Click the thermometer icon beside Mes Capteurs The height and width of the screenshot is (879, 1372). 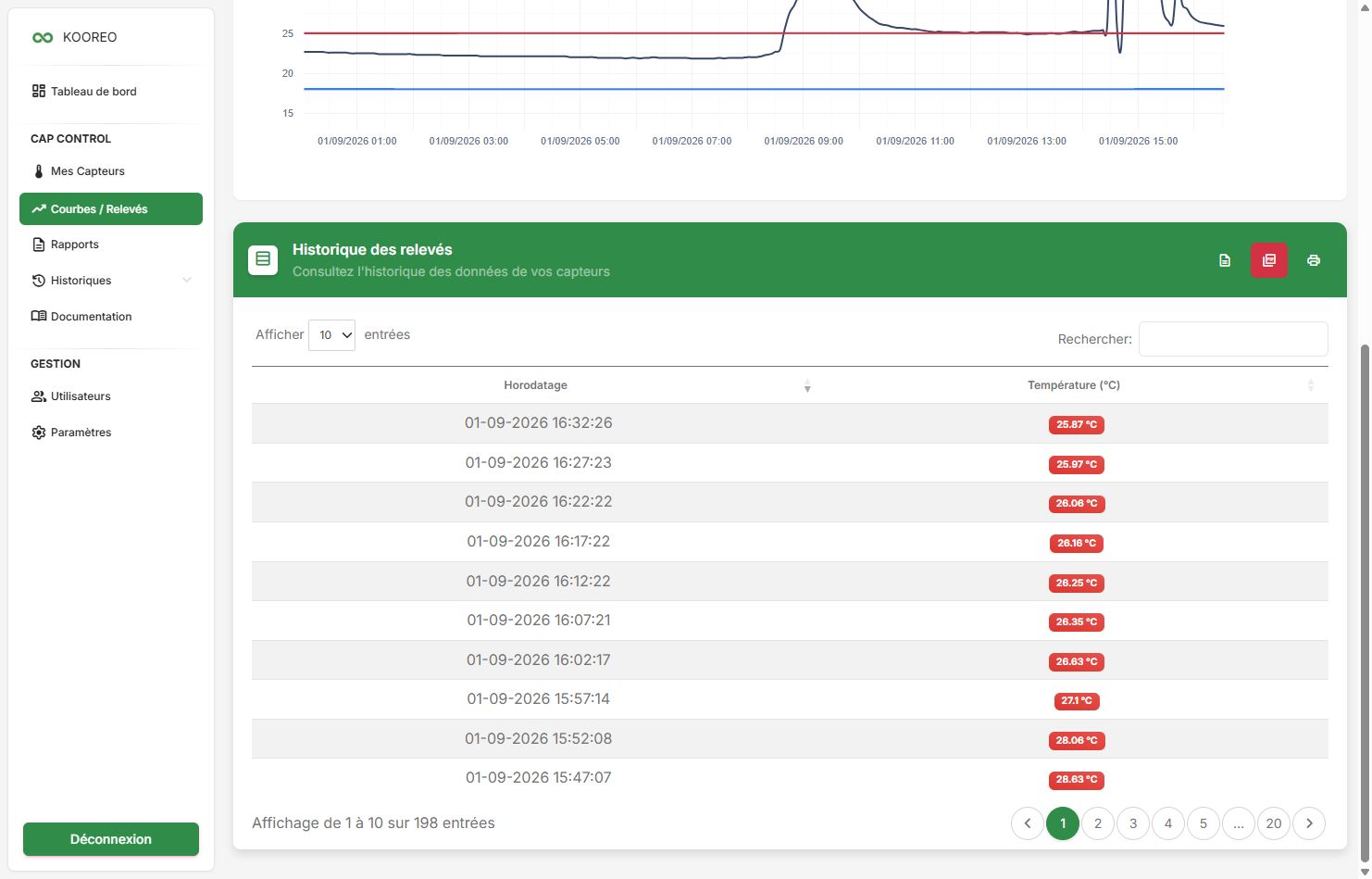pos(39,171)
